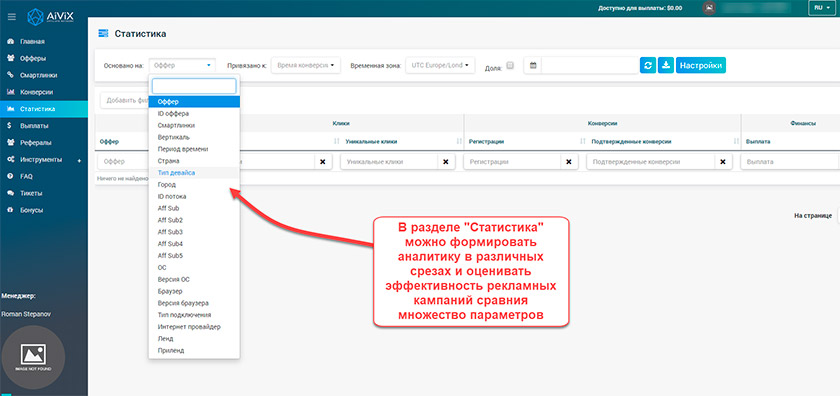This screenshot has width=840, height=396.
Task: Select Aff Sub2 in the dropdown list
Action: click(x=194, y=220)
